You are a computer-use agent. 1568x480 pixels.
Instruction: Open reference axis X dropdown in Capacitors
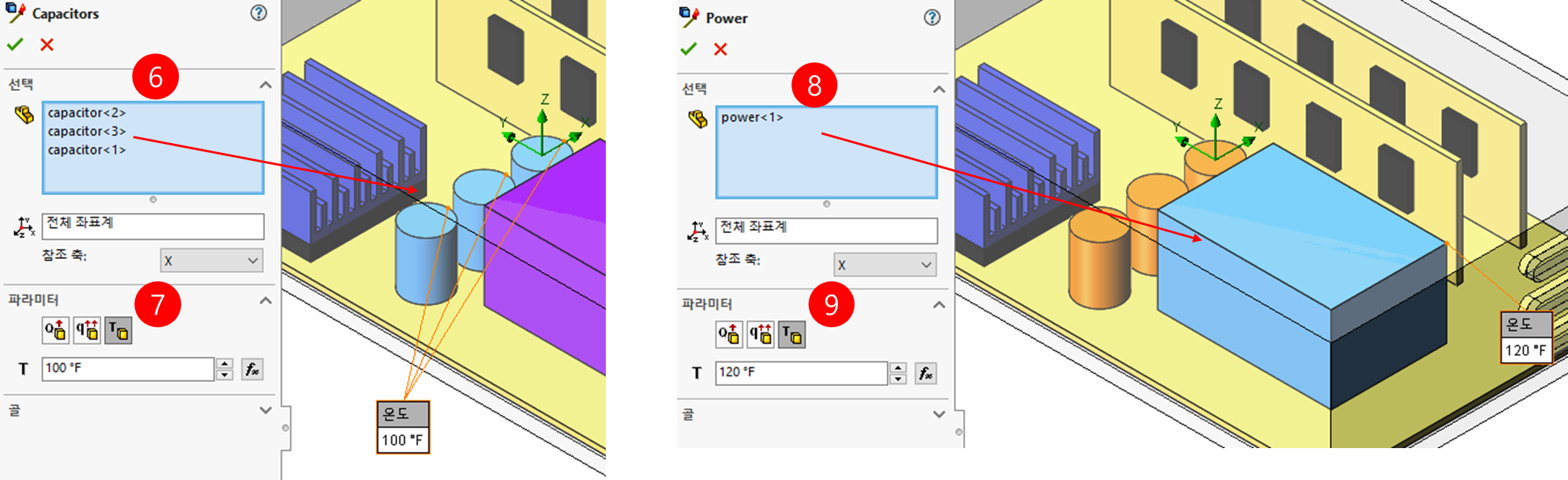tap(212, 260)
